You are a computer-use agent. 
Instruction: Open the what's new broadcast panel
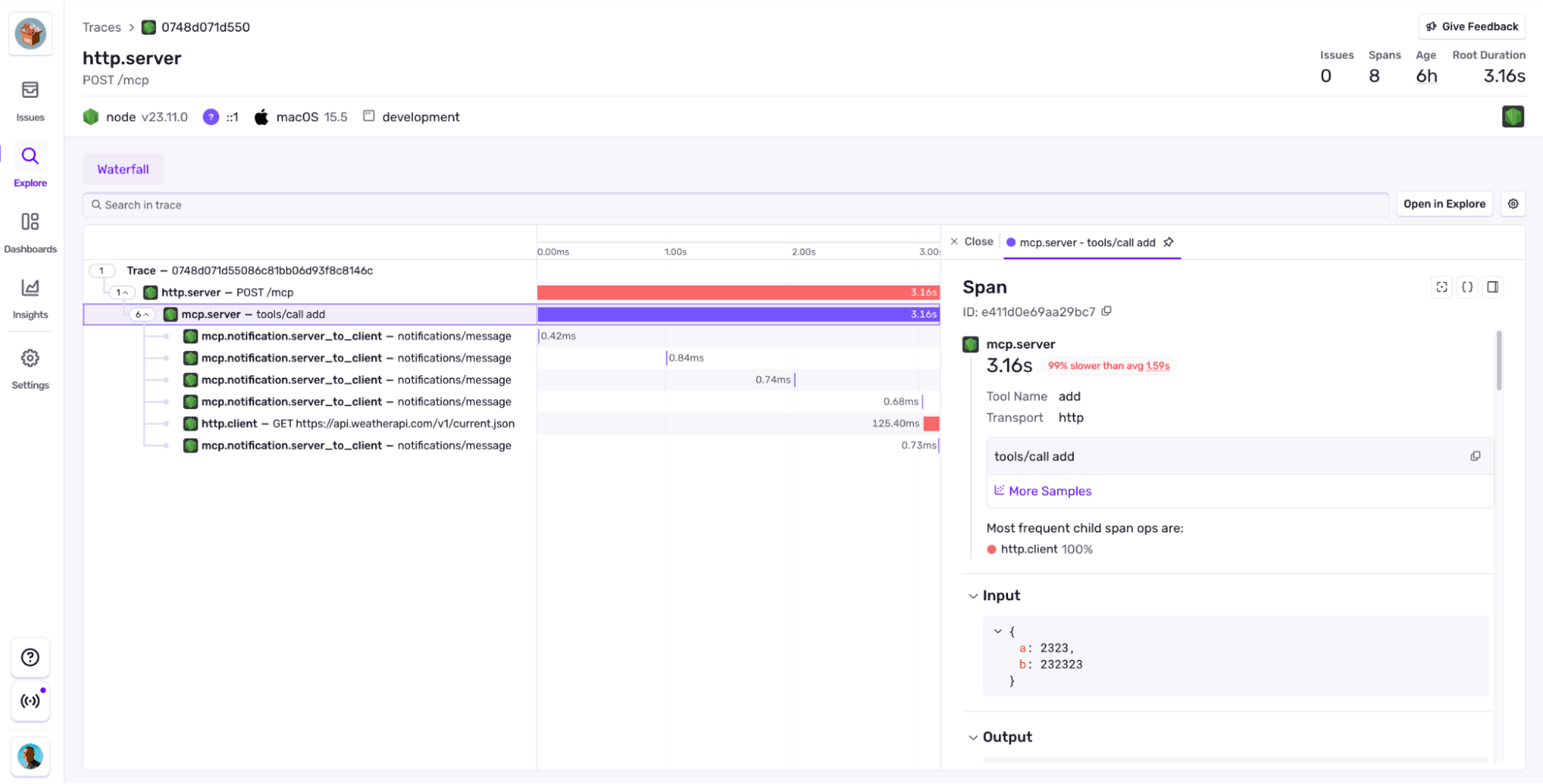tap(30, 701)
